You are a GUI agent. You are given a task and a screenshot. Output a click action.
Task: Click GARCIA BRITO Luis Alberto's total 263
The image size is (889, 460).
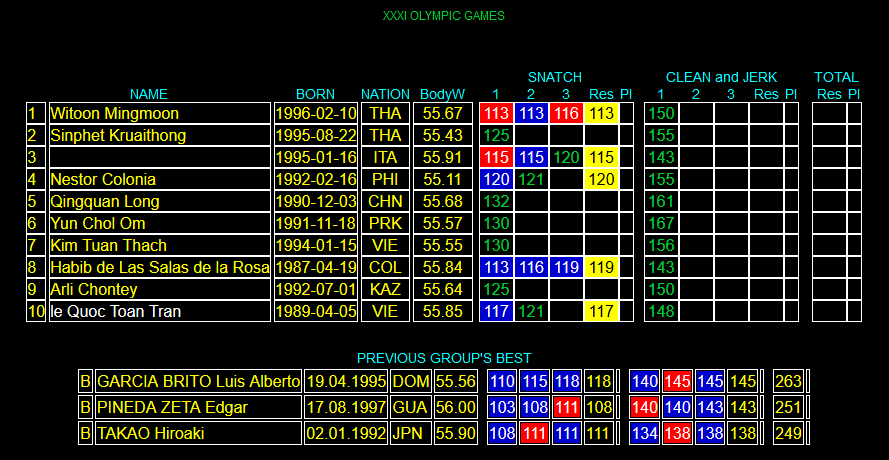click(788, 382)
